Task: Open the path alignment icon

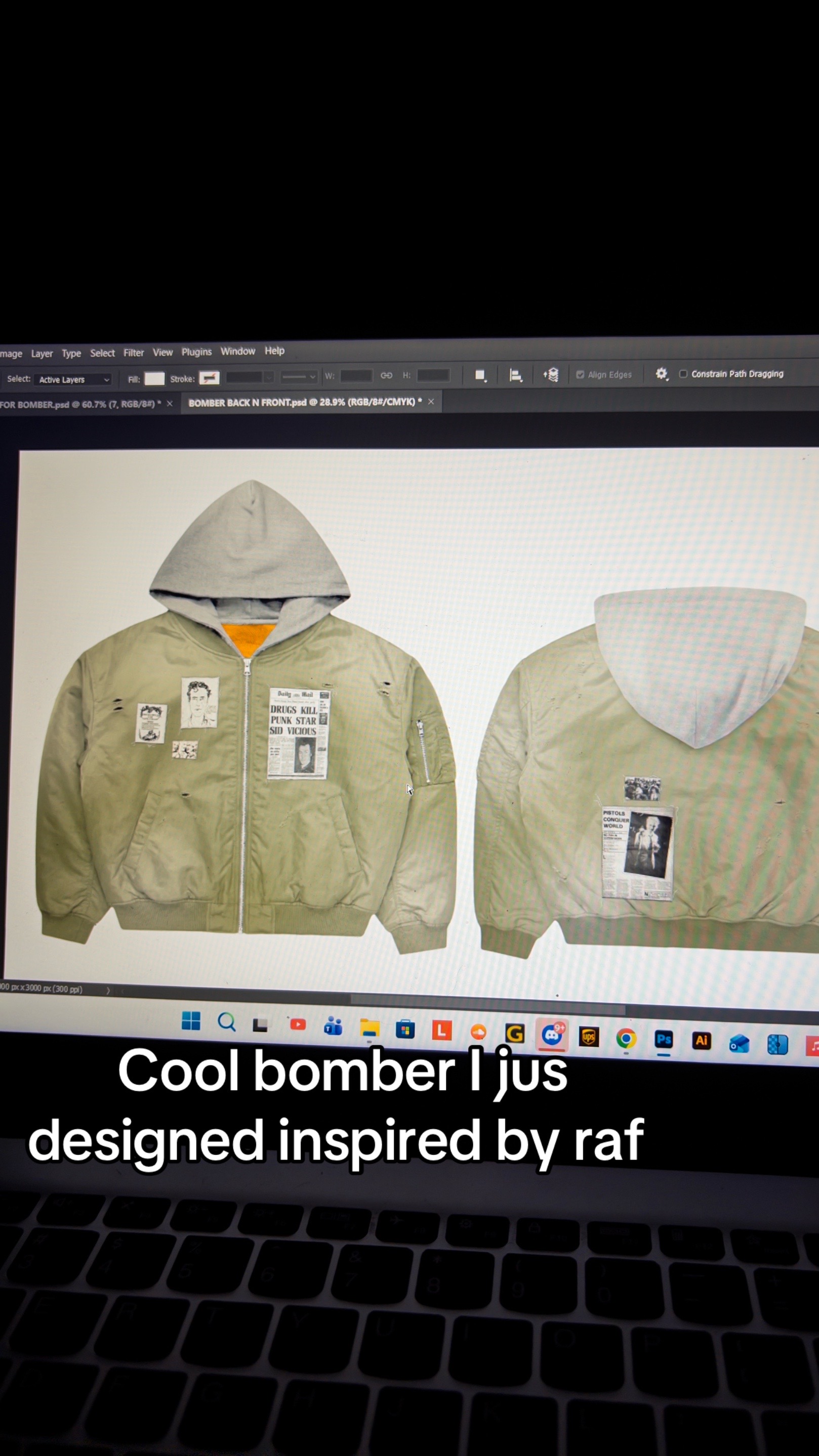Action: tap(515, 375)
